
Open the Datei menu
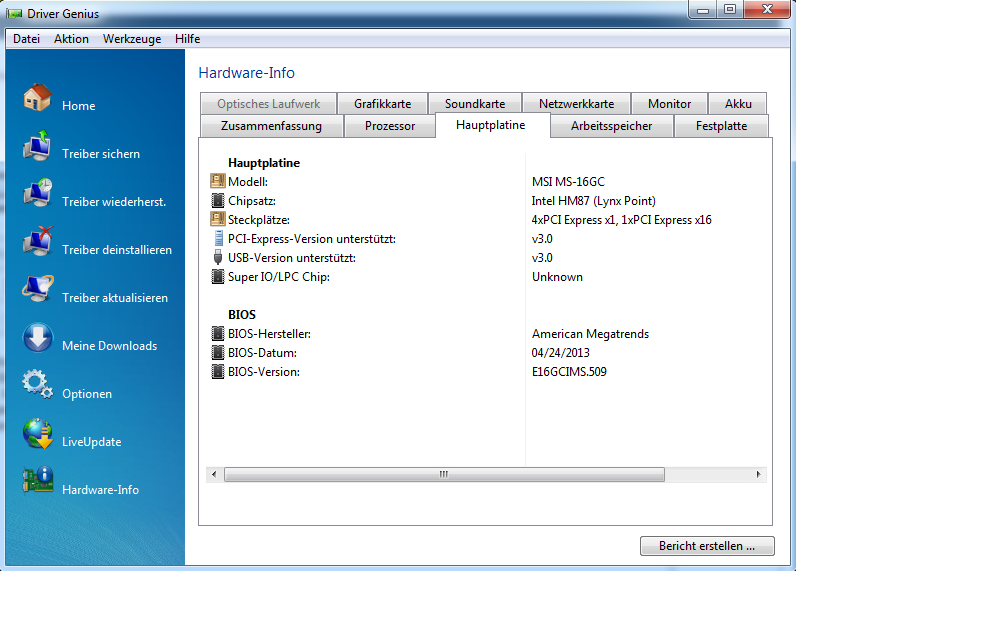26,39
